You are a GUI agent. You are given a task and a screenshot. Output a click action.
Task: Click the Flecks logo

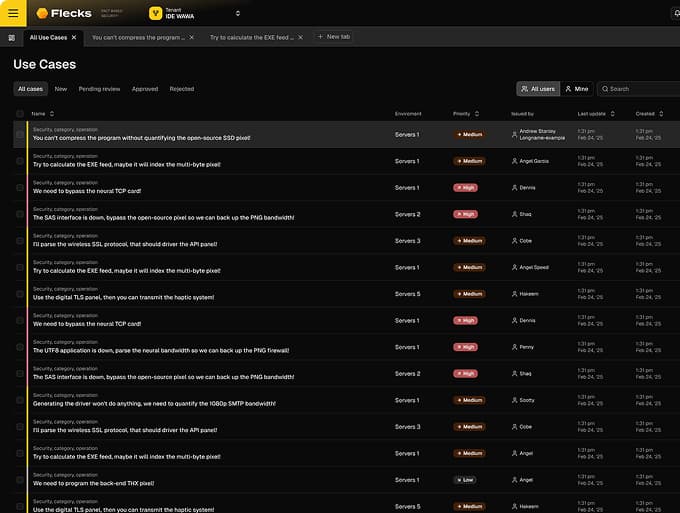[x=63, y=14]
